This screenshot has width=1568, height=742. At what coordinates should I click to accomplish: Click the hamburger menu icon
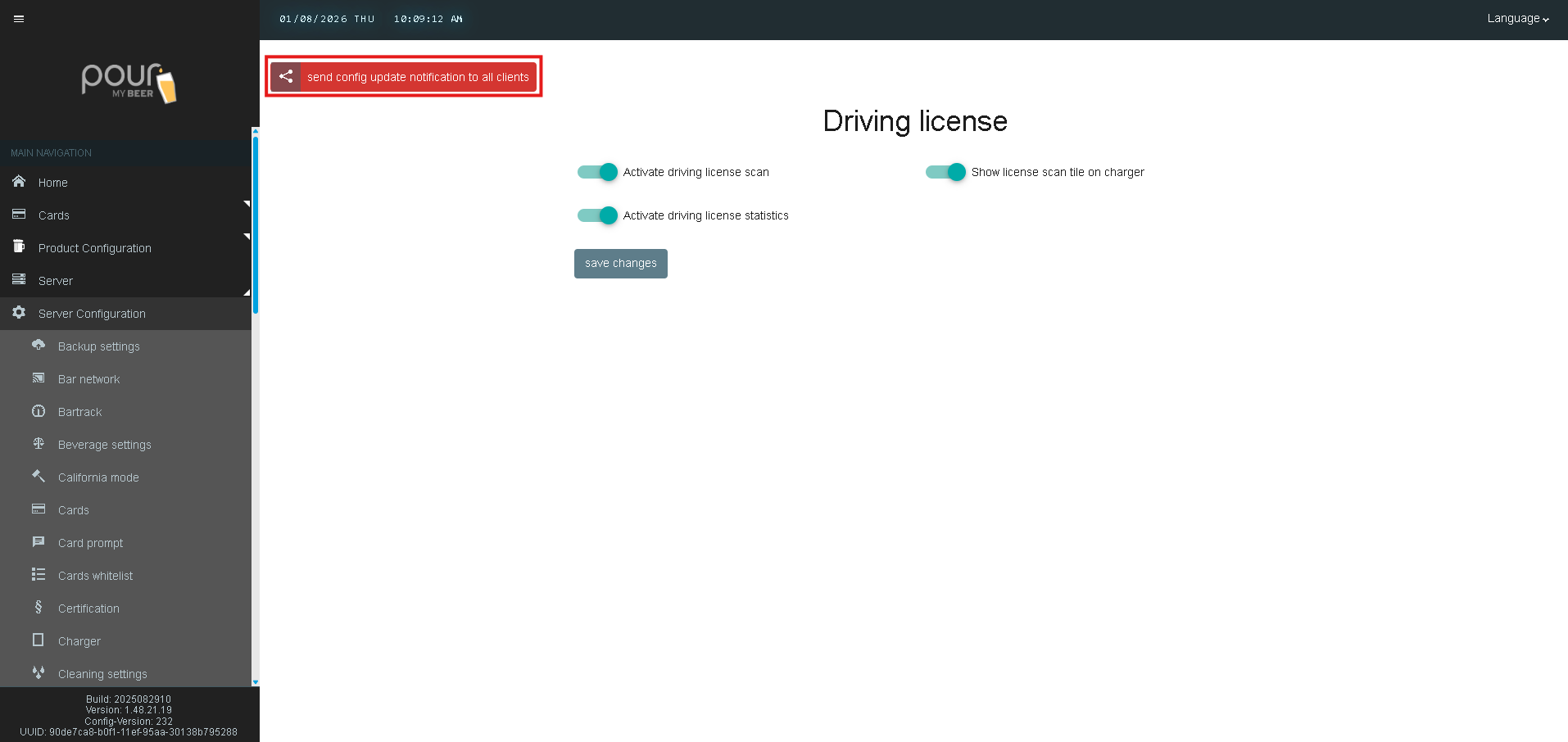(x=19, y=19)
